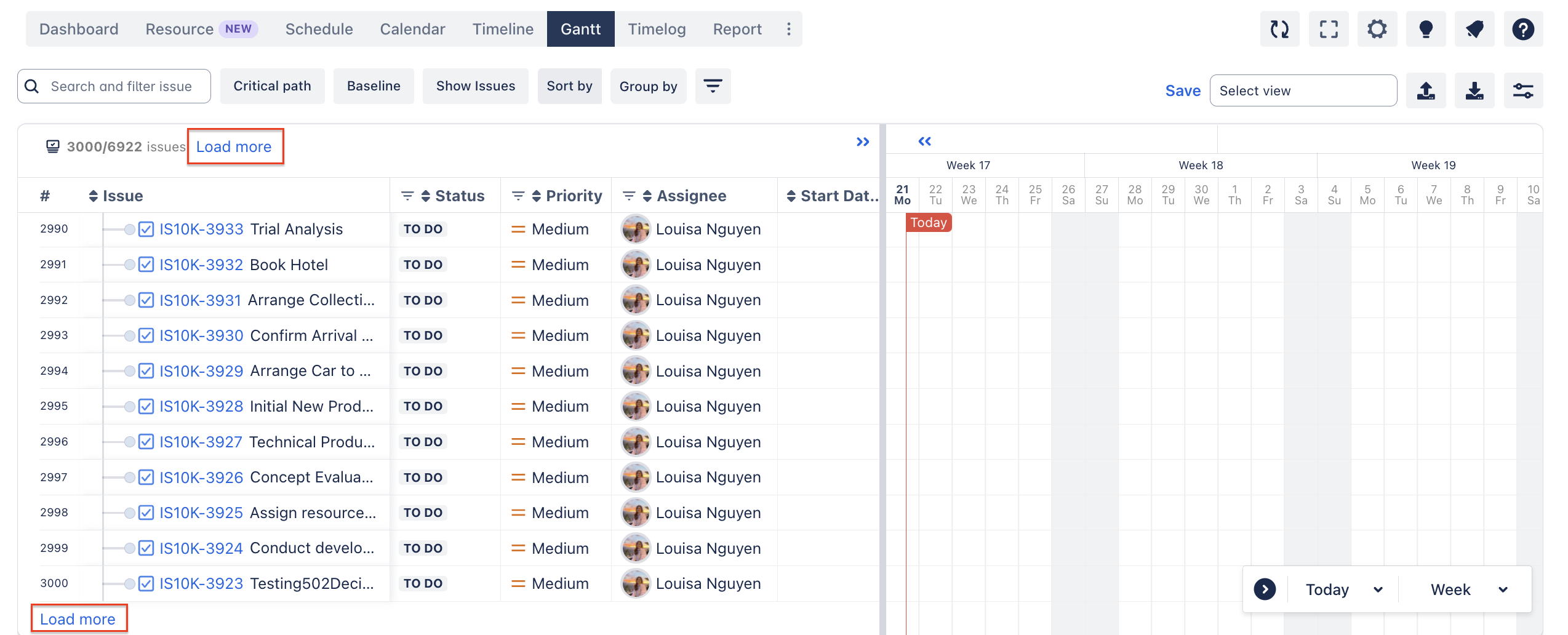1568x635 pixels.
Task: Click the lightbulb tips icon
Action: [x=1426, y=29]
